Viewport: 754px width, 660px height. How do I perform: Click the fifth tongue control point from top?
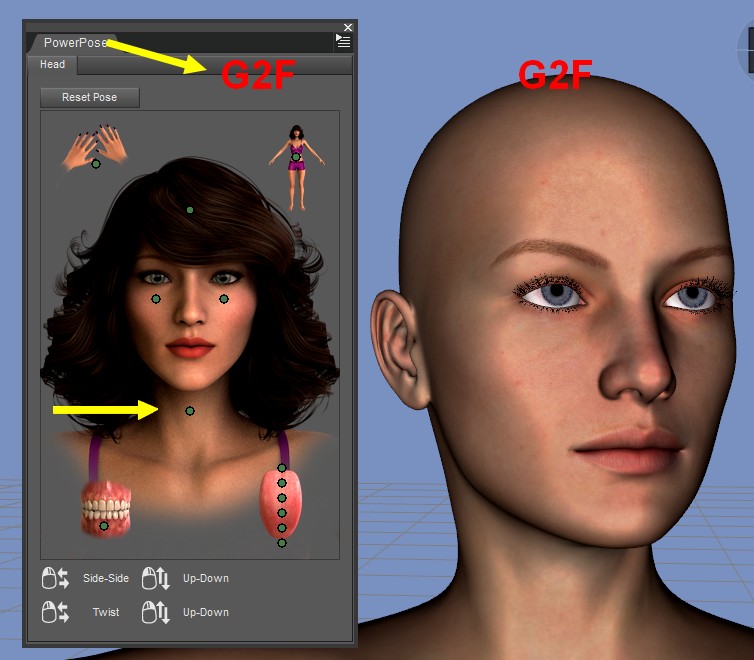[x=282, y=528]
